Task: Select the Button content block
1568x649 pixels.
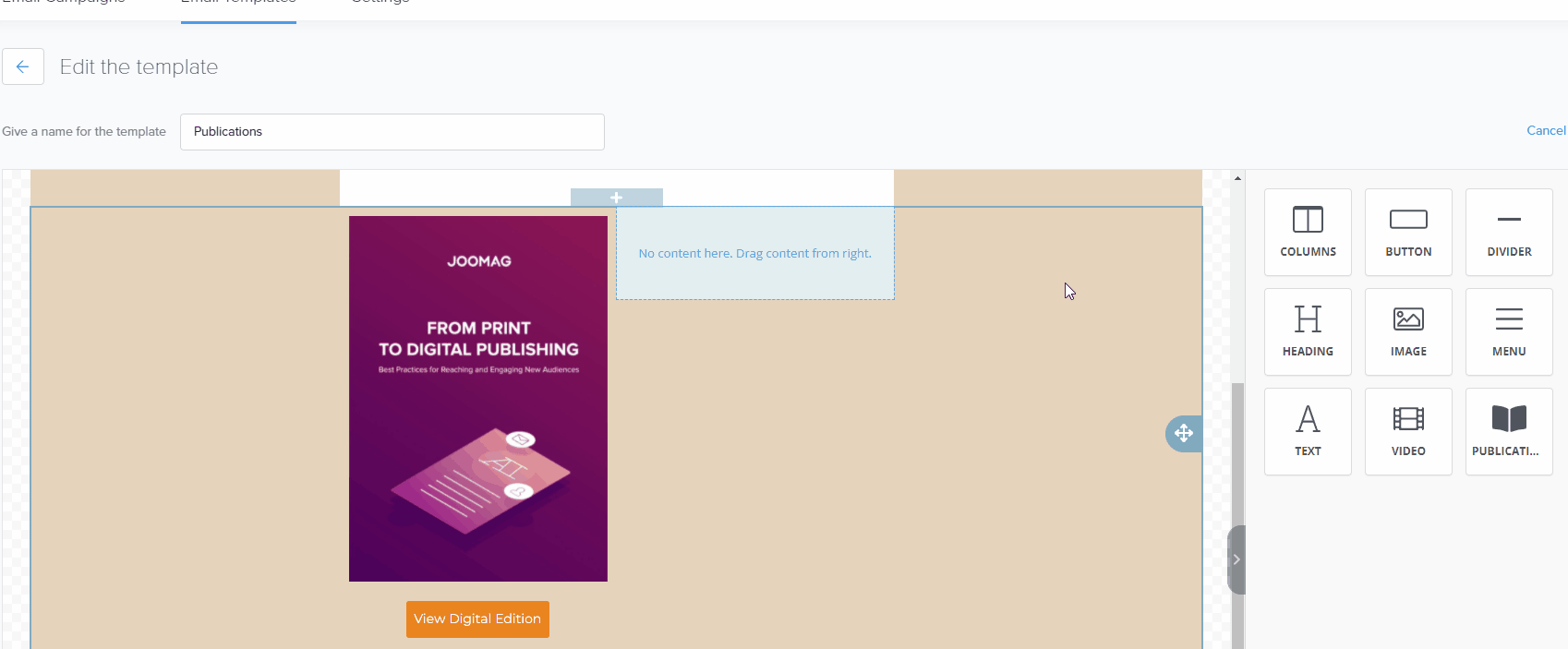Action: pyautogui.click(x=1408, y=232)
